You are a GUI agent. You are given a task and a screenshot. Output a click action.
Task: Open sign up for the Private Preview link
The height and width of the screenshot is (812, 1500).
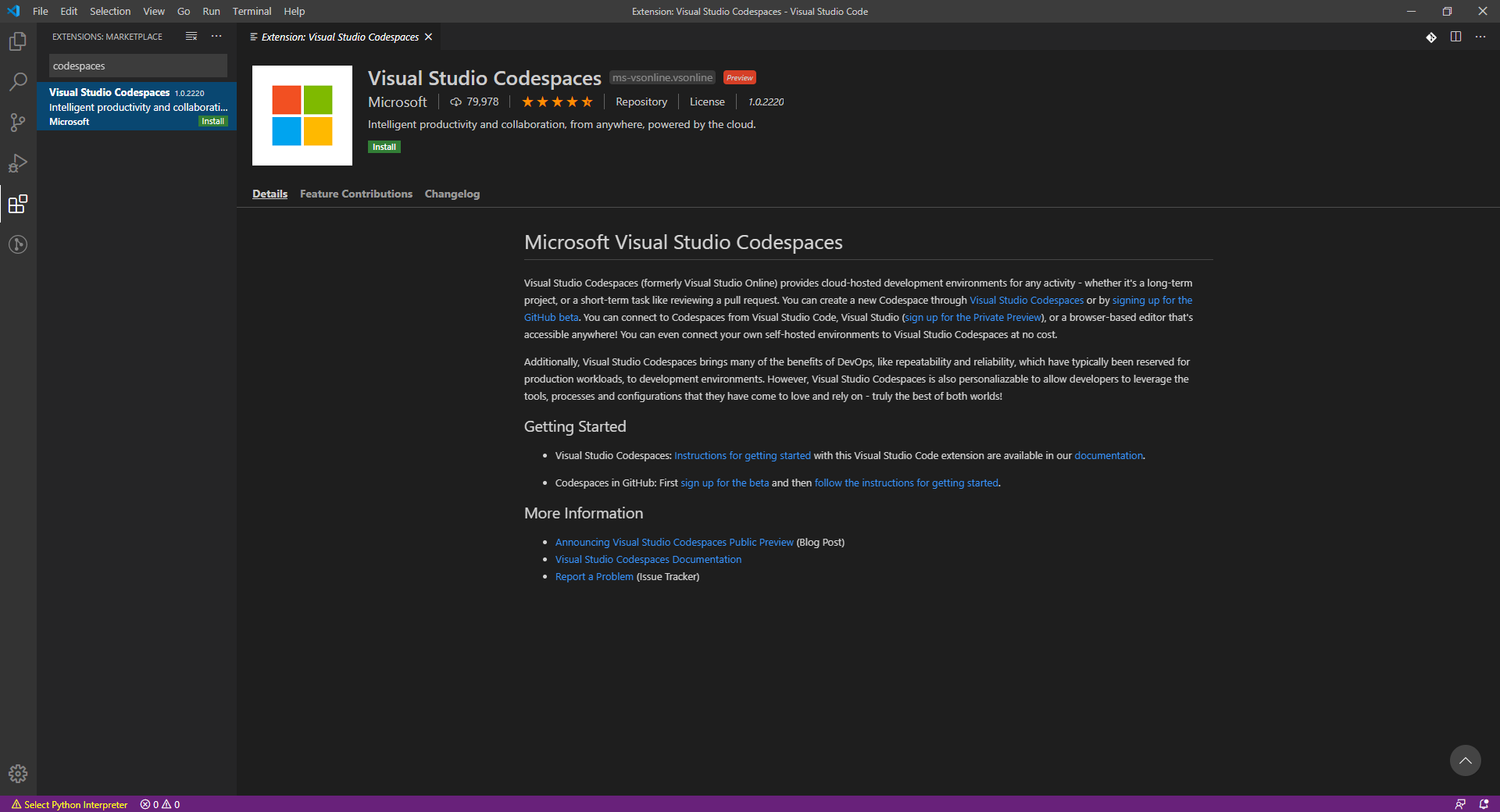(x=973, y=317)
